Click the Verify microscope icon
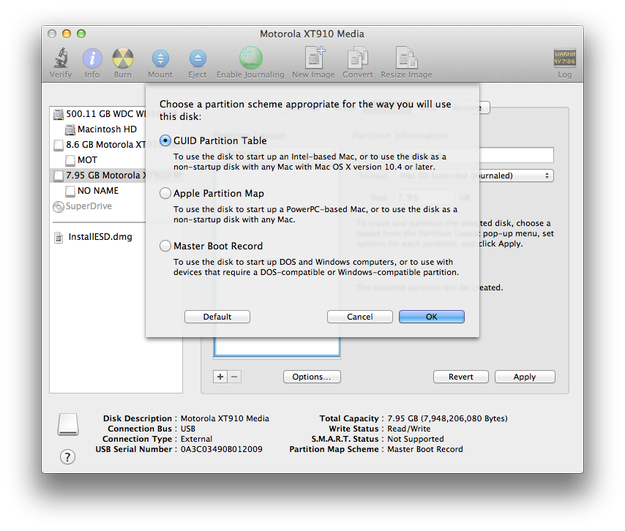The height and width of the screenshot is (531, 625). [61, 58]
